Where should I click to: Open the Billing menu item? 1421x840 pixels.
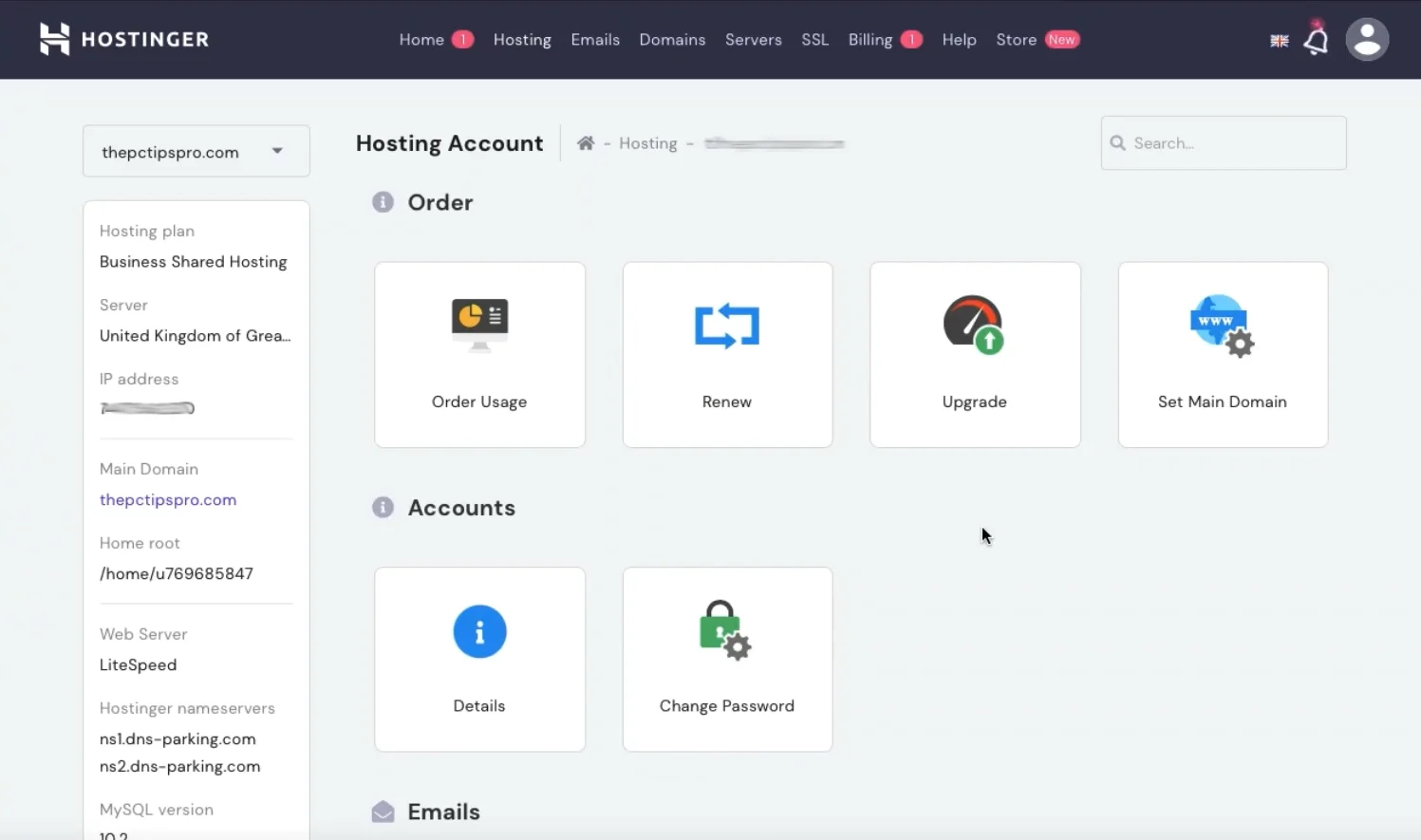point(870,40)
